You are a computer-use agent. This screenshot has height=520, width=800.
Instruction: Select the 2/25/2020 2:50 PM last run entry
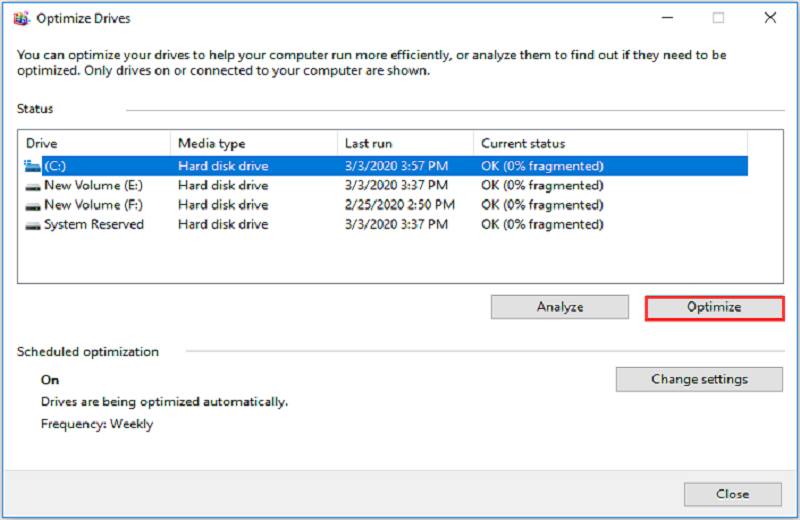point(398,205)
